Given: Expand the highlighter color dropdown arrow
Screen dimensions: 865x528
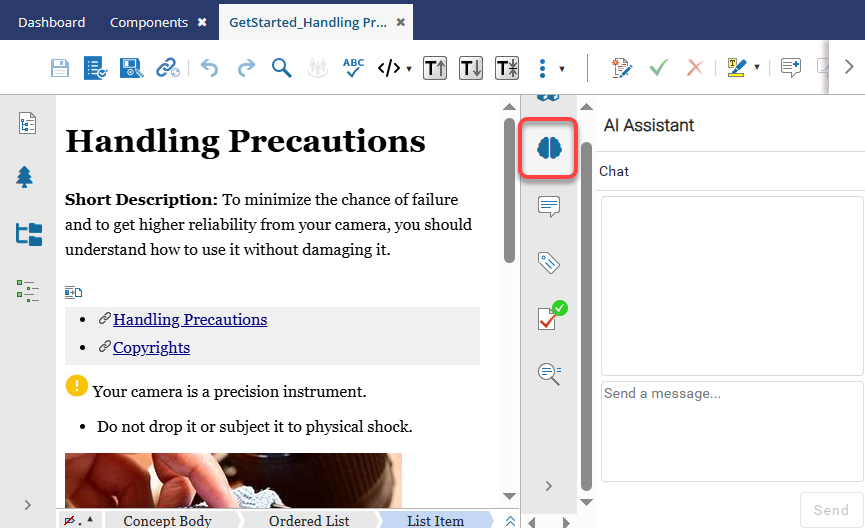Looking at the screenshot, I should [757, 68].
